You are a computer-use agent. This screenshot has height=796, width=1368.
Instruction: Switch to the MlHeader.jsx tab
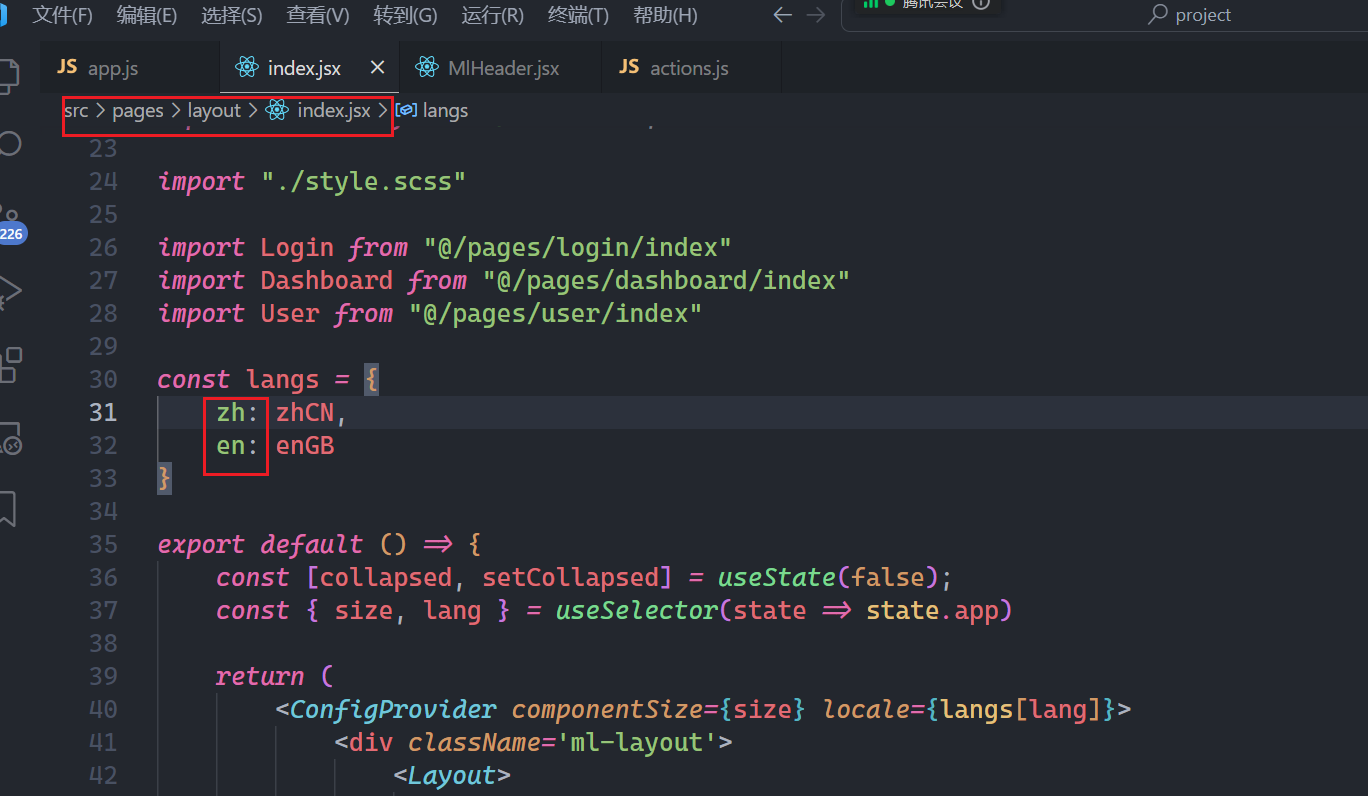(501, 68)
